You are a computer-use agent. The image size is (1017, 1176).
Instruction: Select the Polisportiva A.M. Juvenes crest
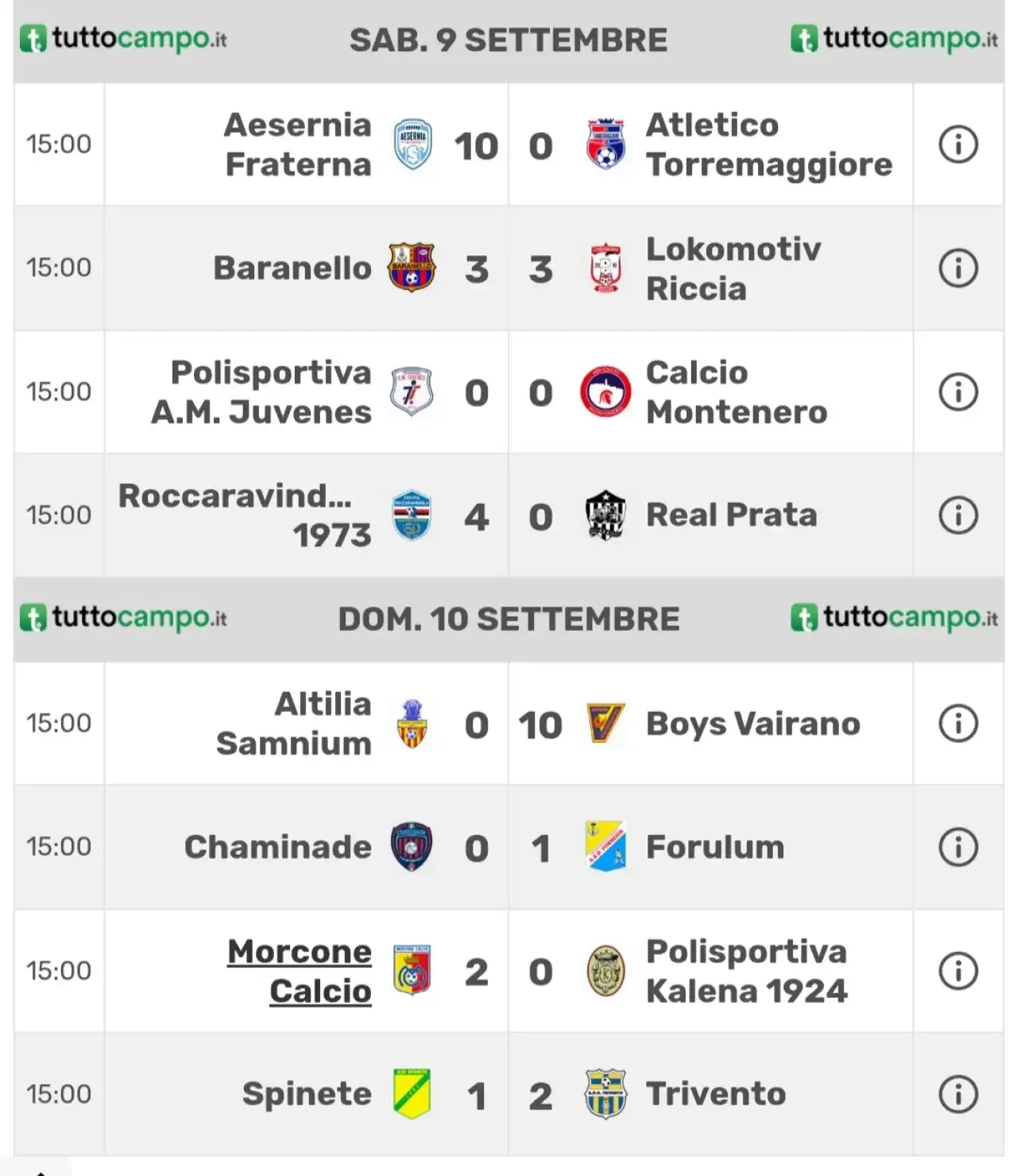click(412, 392)
